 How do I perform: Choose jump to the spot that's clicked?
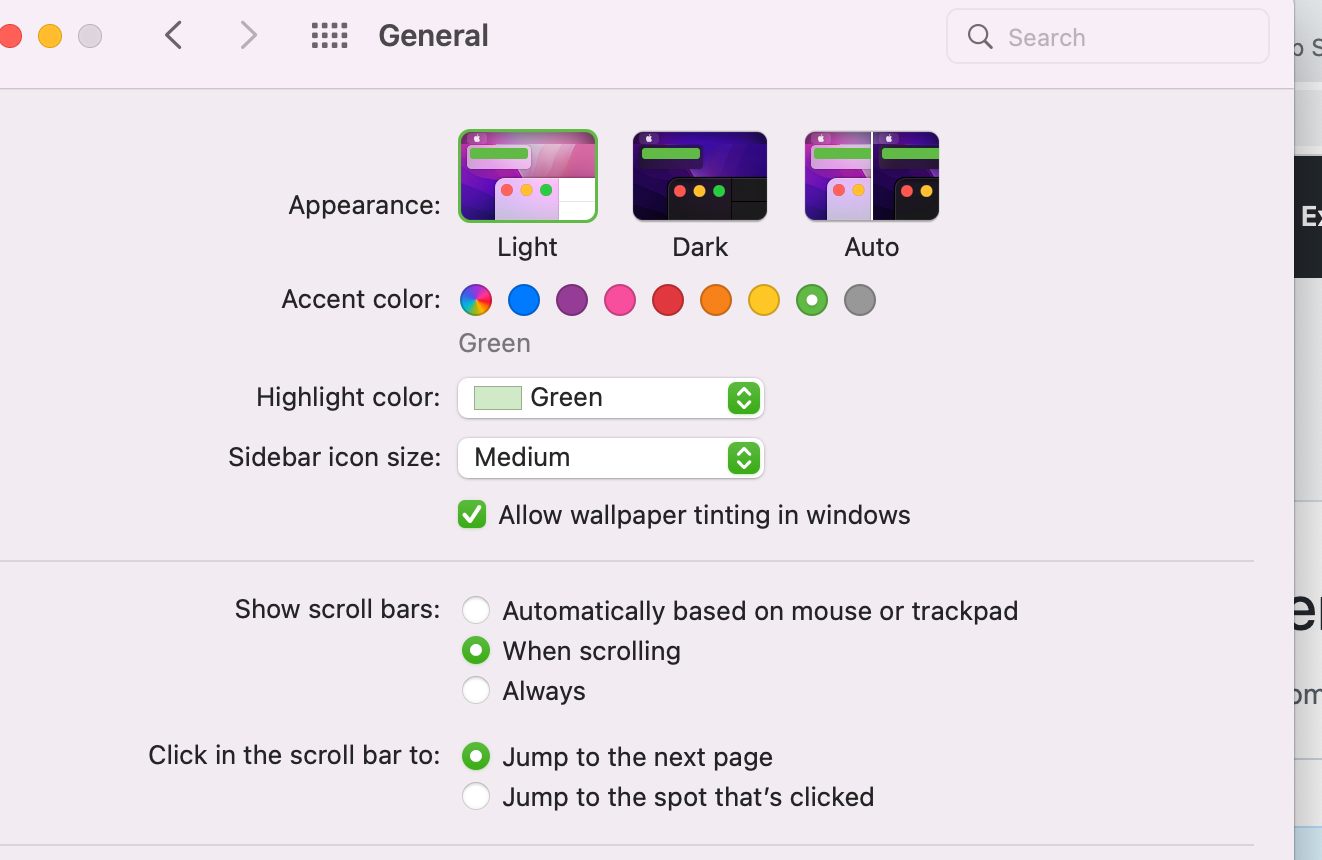click(x=476, y=796)
